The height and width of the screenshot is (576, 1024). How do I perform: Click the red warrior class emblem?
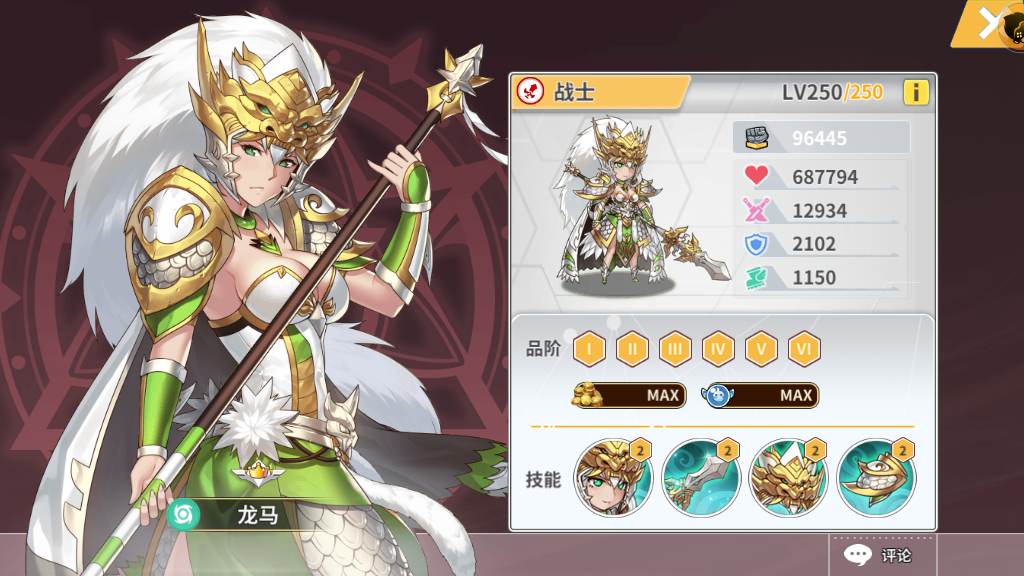530,91
